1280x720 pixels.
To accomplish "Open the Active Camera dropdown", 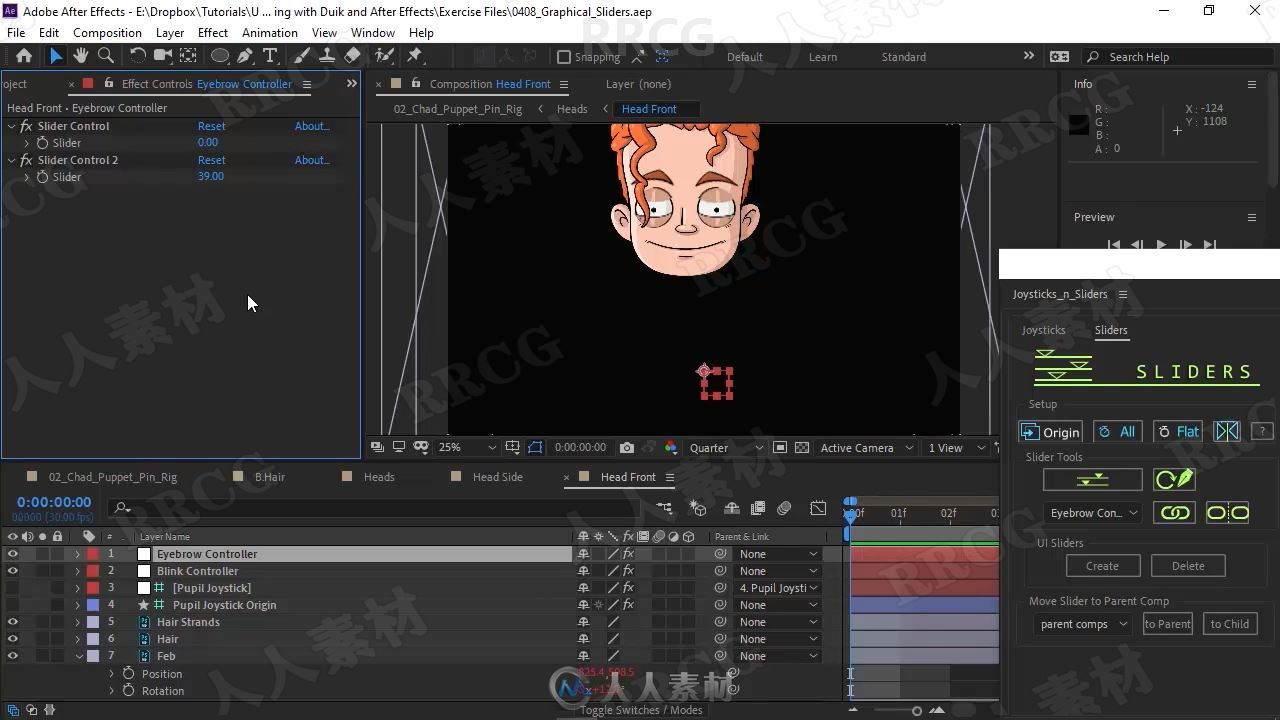I will pyautogui.click(x=866, y=448).
